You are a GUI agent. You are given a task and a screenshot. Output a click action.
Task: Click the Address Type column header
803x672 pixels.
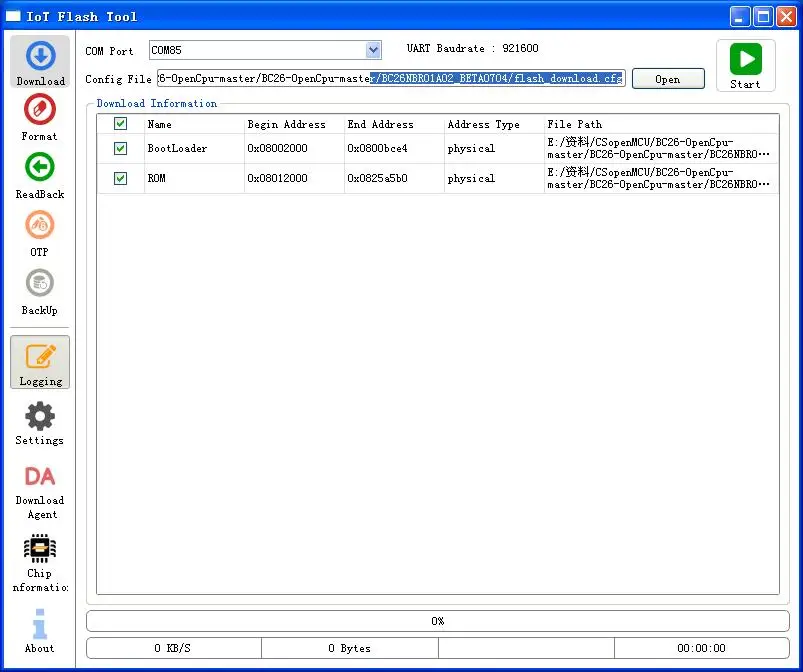click(x=494, y=124)
